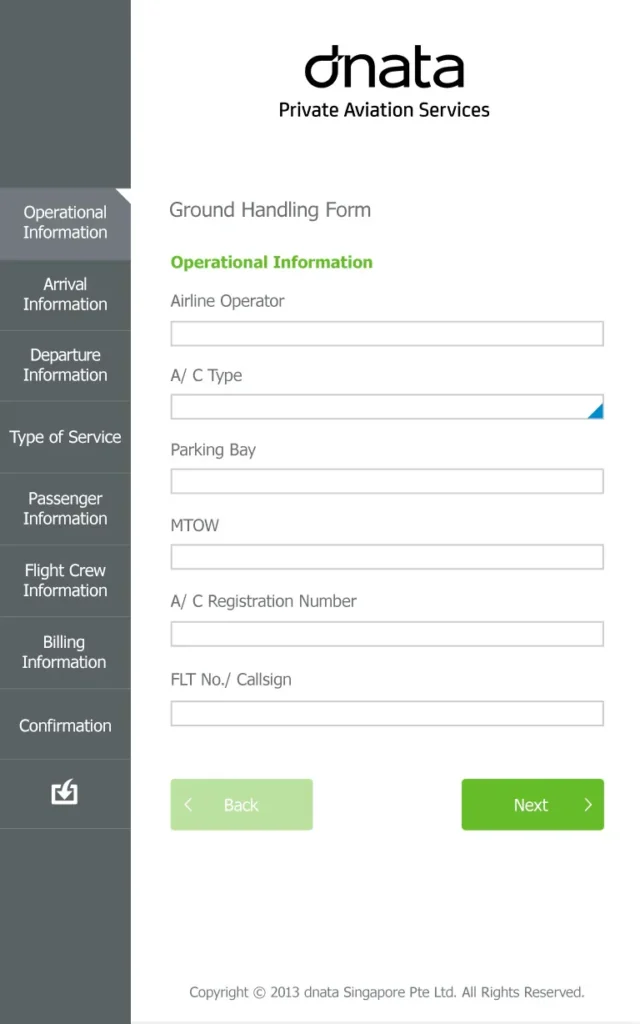Open Operational Information section

pyautogui.click(x=65, y=223)
